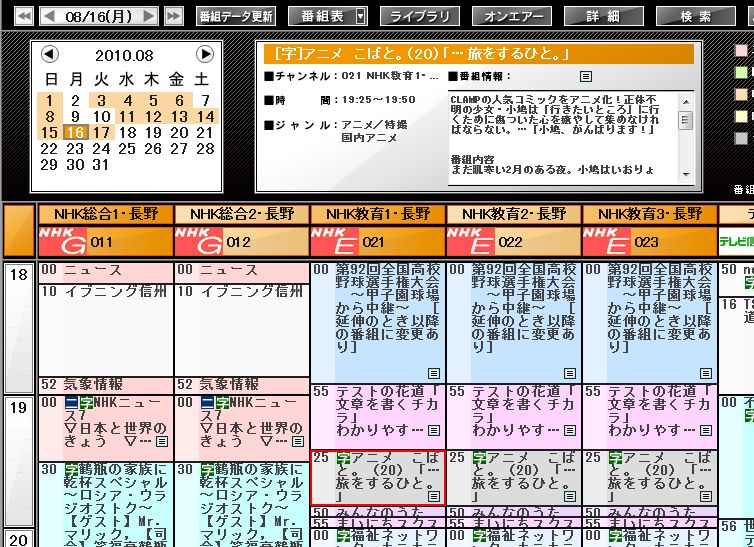Select 鶴瓶の家族に乾杯 program on channel 011
Image resolution: width=754 pixels, height=547 pixels.
pos(106,505)
